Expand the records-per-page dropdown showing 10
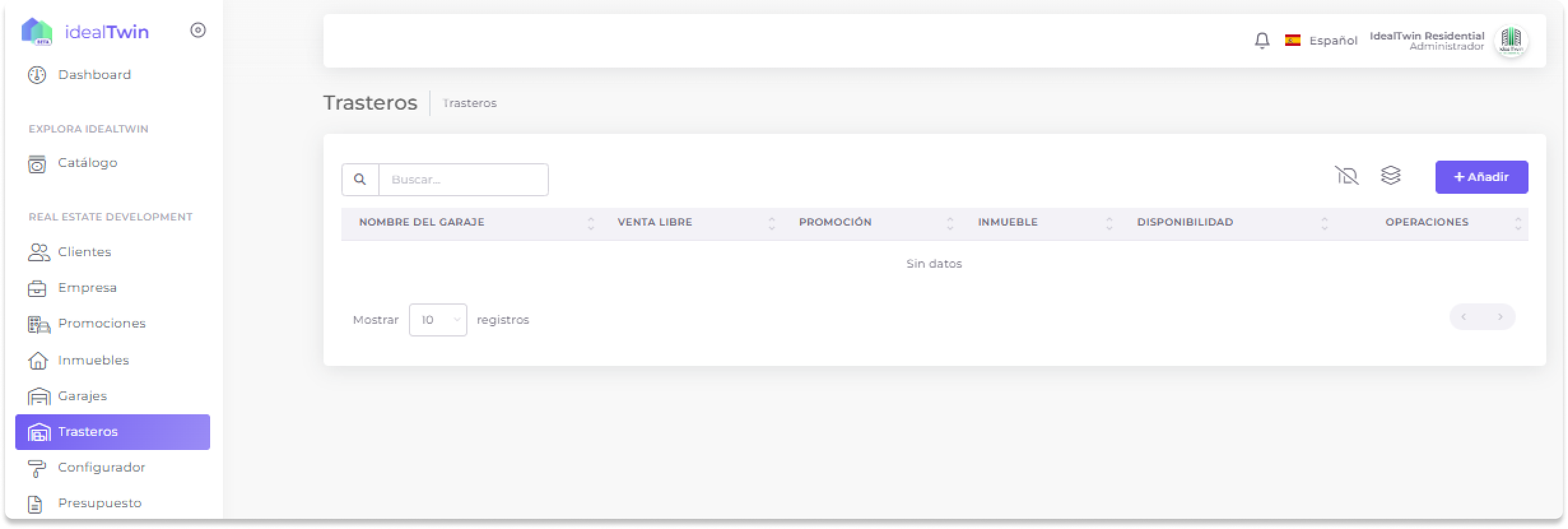The width and height of the screenshot is (1568, 529). tap(438, 320)
